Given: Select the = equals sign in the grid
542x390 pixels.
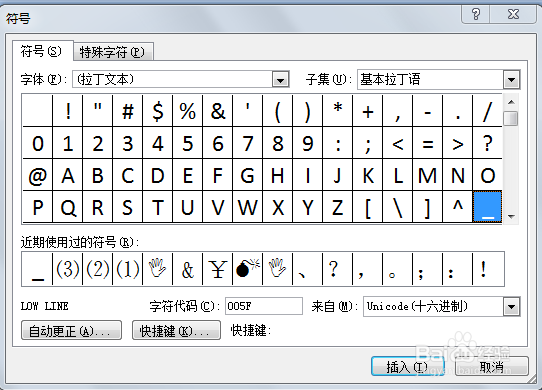Looking at the screenshot, I should click(428, 143).
